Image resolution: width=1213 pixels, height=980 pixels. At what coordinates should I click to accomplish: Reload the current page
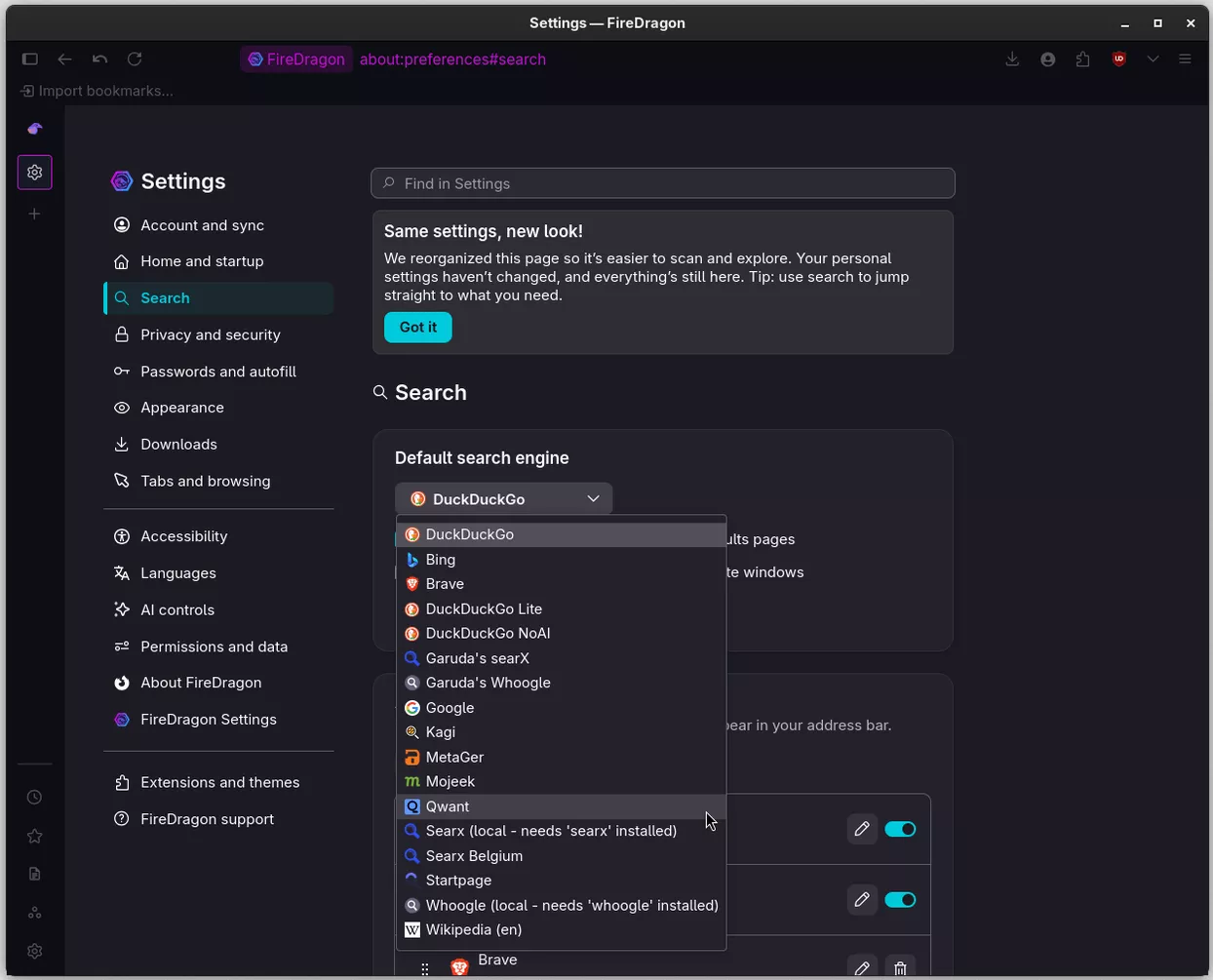[x=135, y=59]
